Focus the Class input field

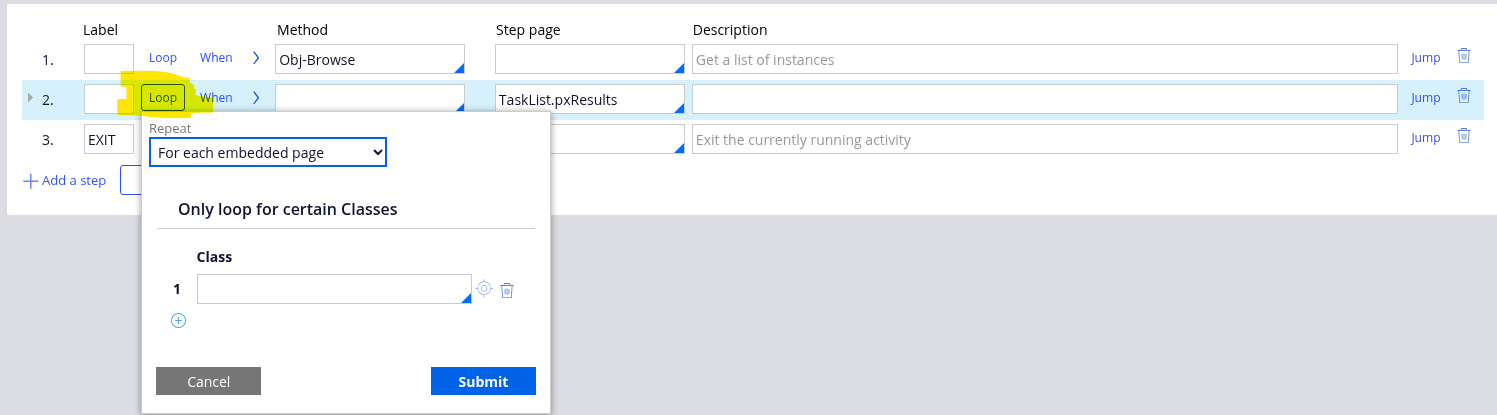pos(333,289)
